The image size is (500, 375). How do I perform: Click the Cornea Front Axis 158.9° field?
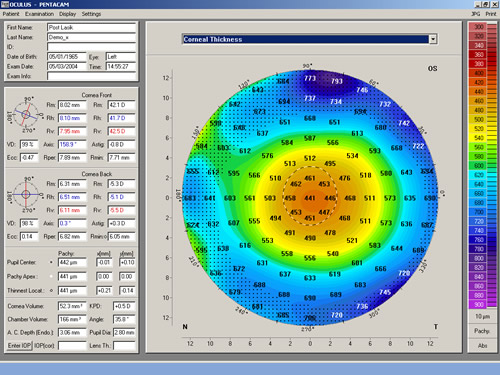(72, 144)
